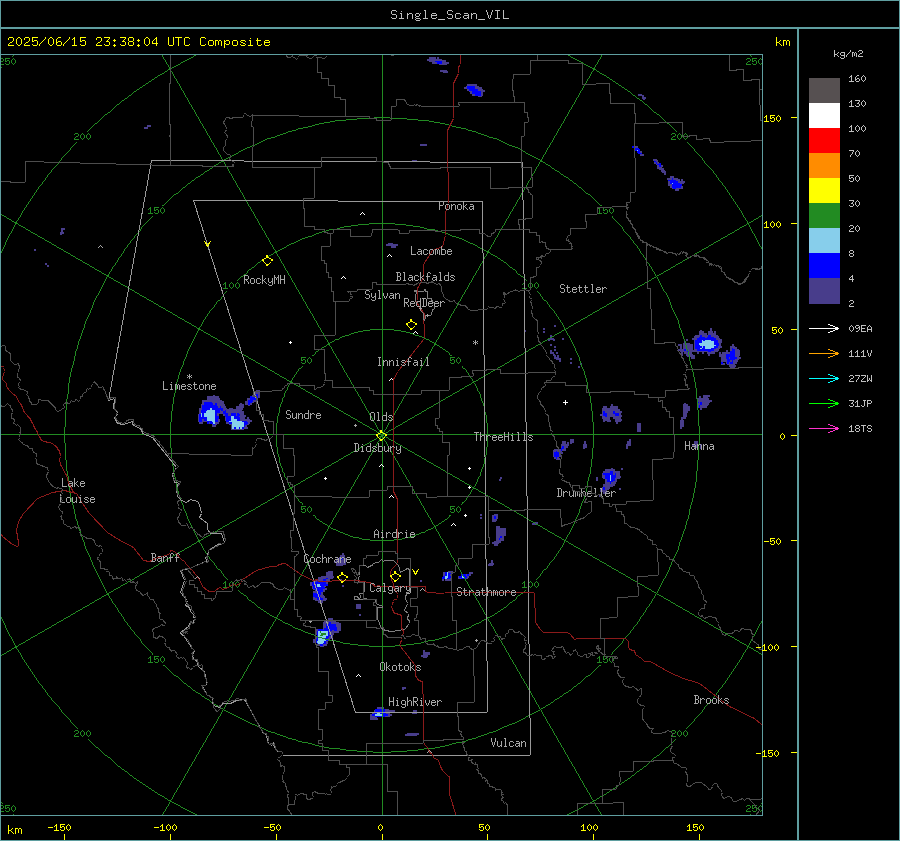Select the orange 50-70 legend color
This screenshot has height=841, width=900.
click(x=824, y=165)
